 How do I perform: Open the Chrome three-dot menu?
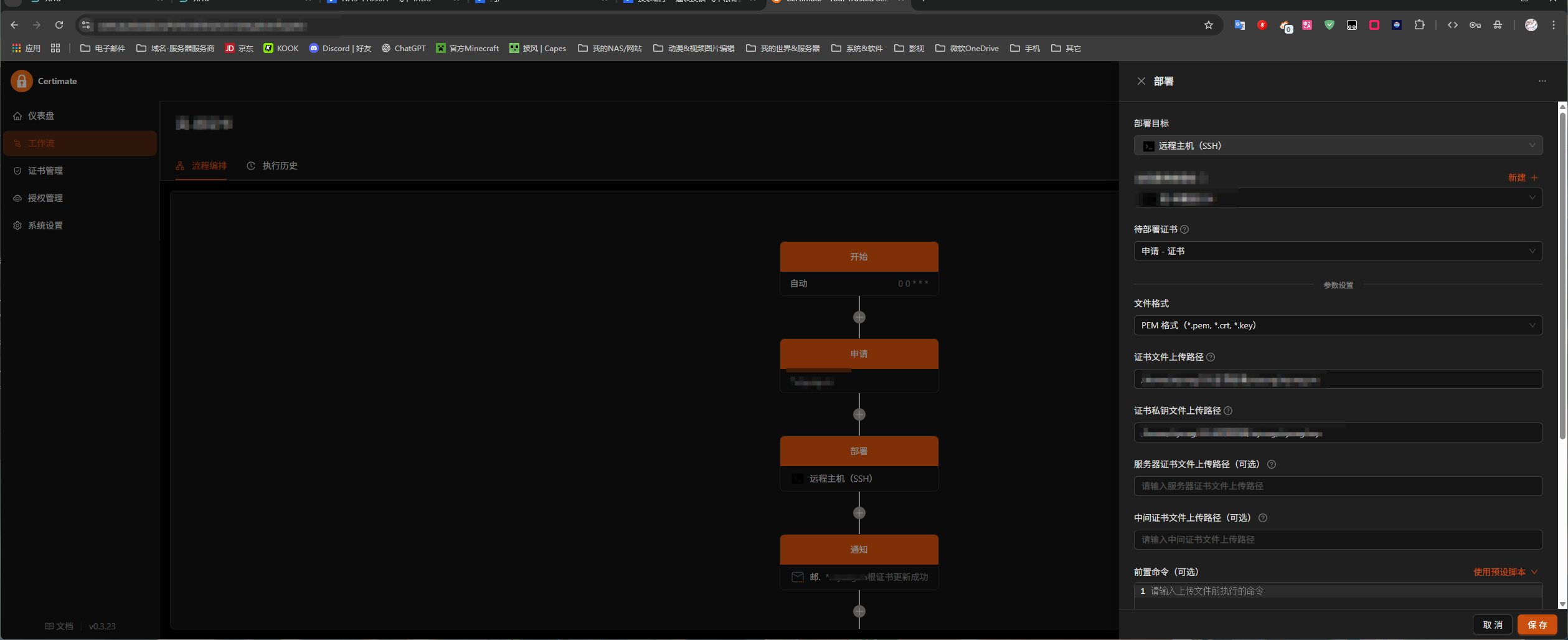click(1554, 25)
